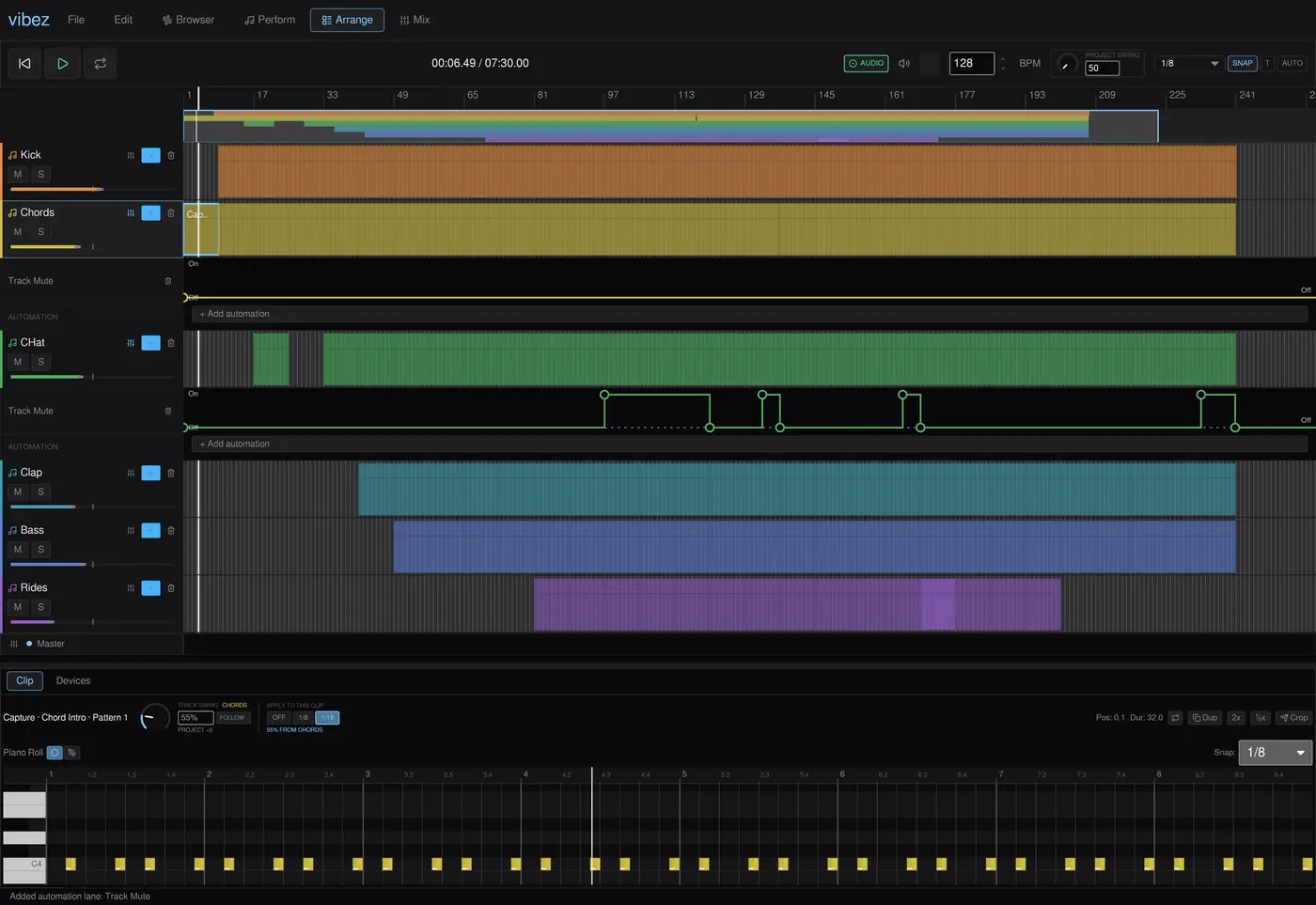Viewport: 1316px width, 905px height.
Task: Solo the Kick track
Action: point(40,175)
